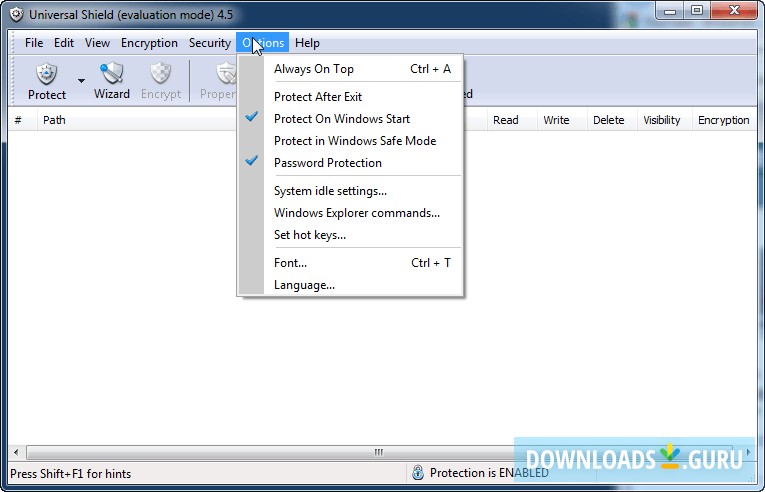Image resolution: width=765 pixels, height=492 pixels.
Task: Maximize the Universal Shield window
Action: pyautogui.click(x=697, y=11)
